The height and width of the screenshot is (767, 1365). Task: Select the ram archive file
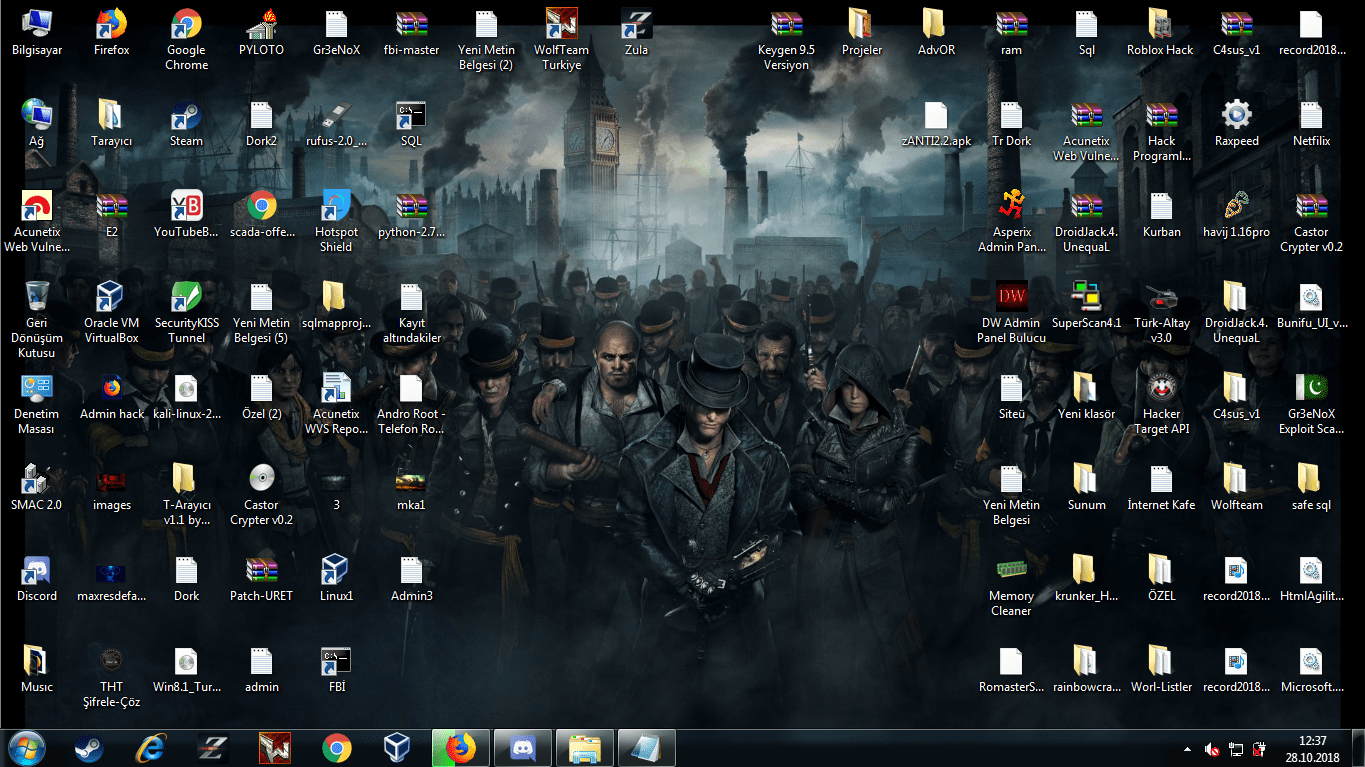tap(1011, 33)
